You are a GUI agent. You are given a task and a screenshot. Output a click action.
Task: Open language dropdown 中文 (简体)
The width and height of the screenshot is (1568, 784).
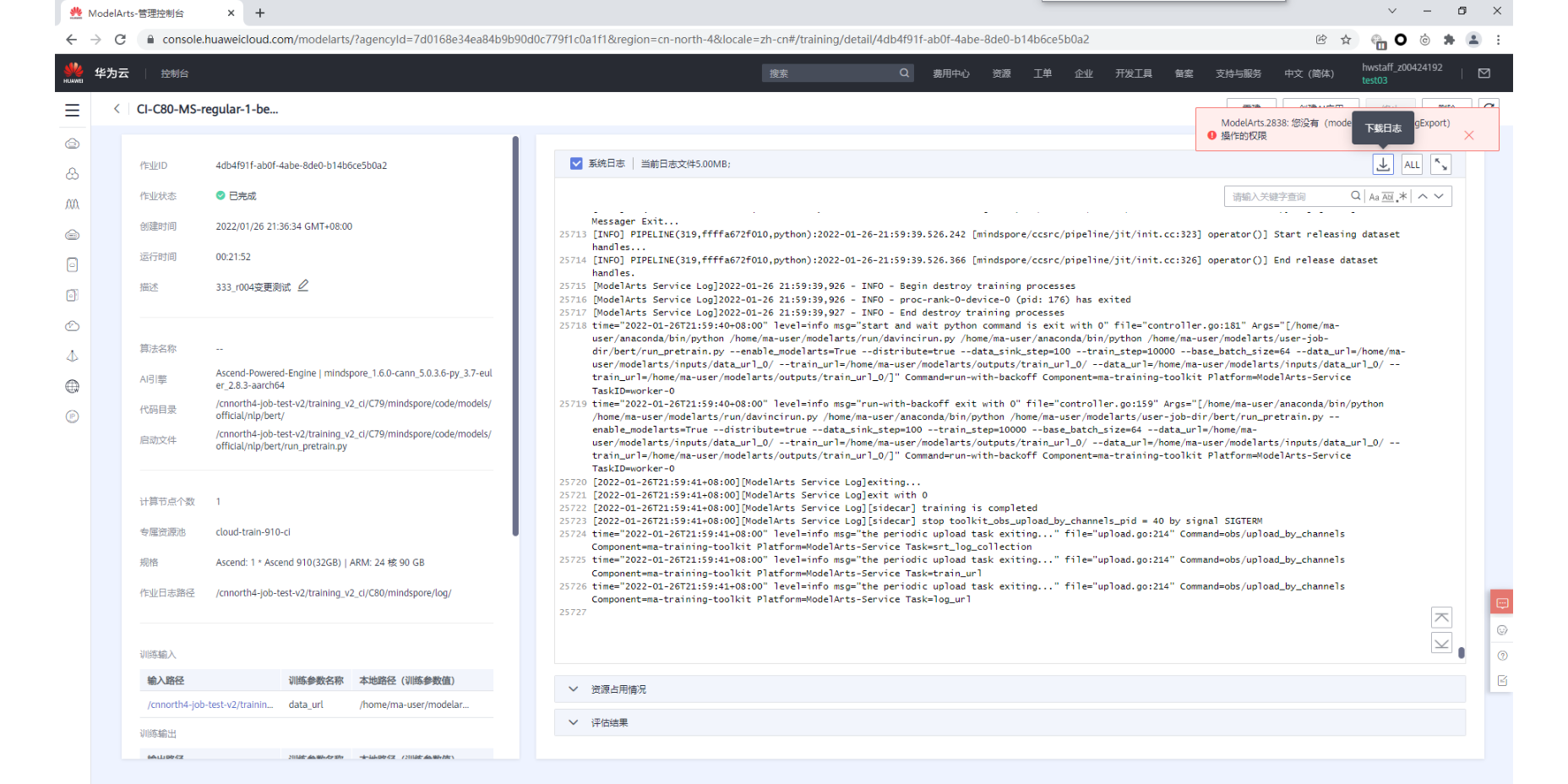(1309, 73)
